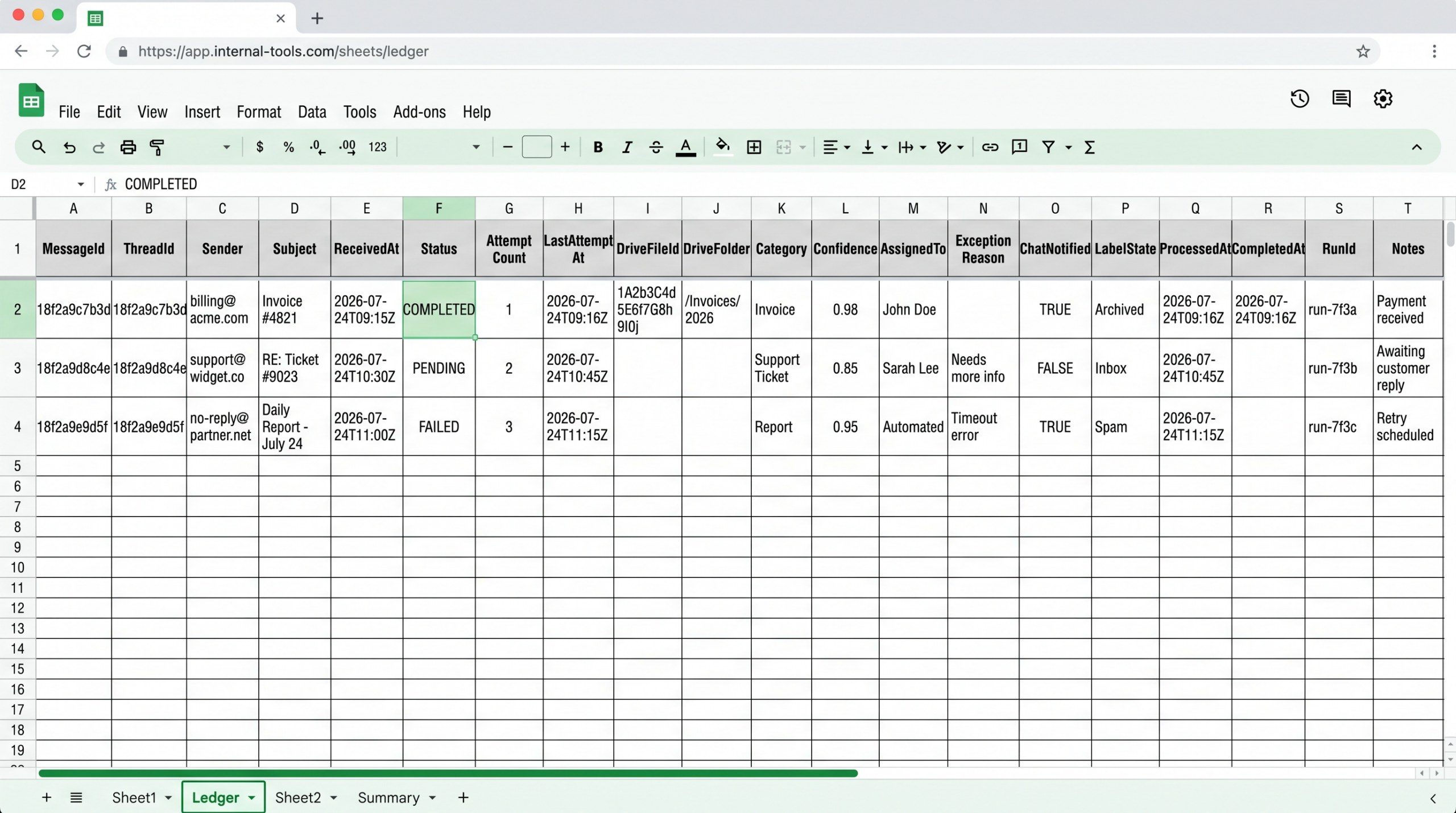
Task: Open Ledger tab dropdown arrow
Action: point(251,798)
